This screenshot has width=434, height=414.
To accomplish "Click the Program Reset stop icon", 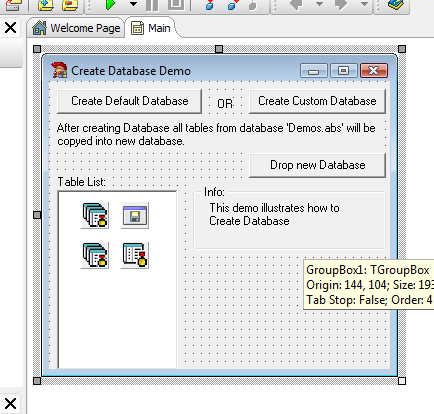I will pos(176,4).
